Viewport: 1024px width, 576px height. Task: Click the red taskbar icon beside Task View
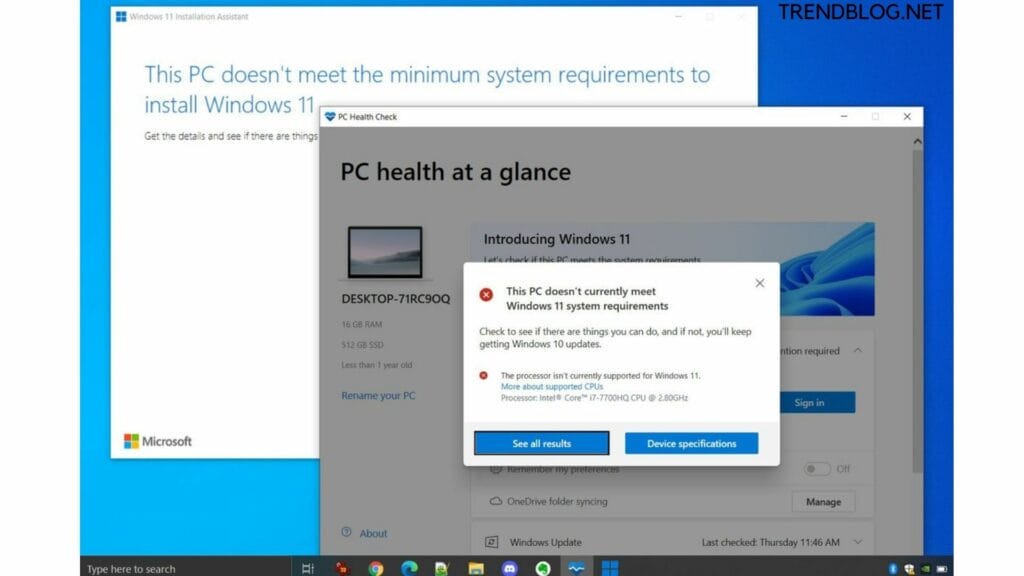(x=342, y=568)
